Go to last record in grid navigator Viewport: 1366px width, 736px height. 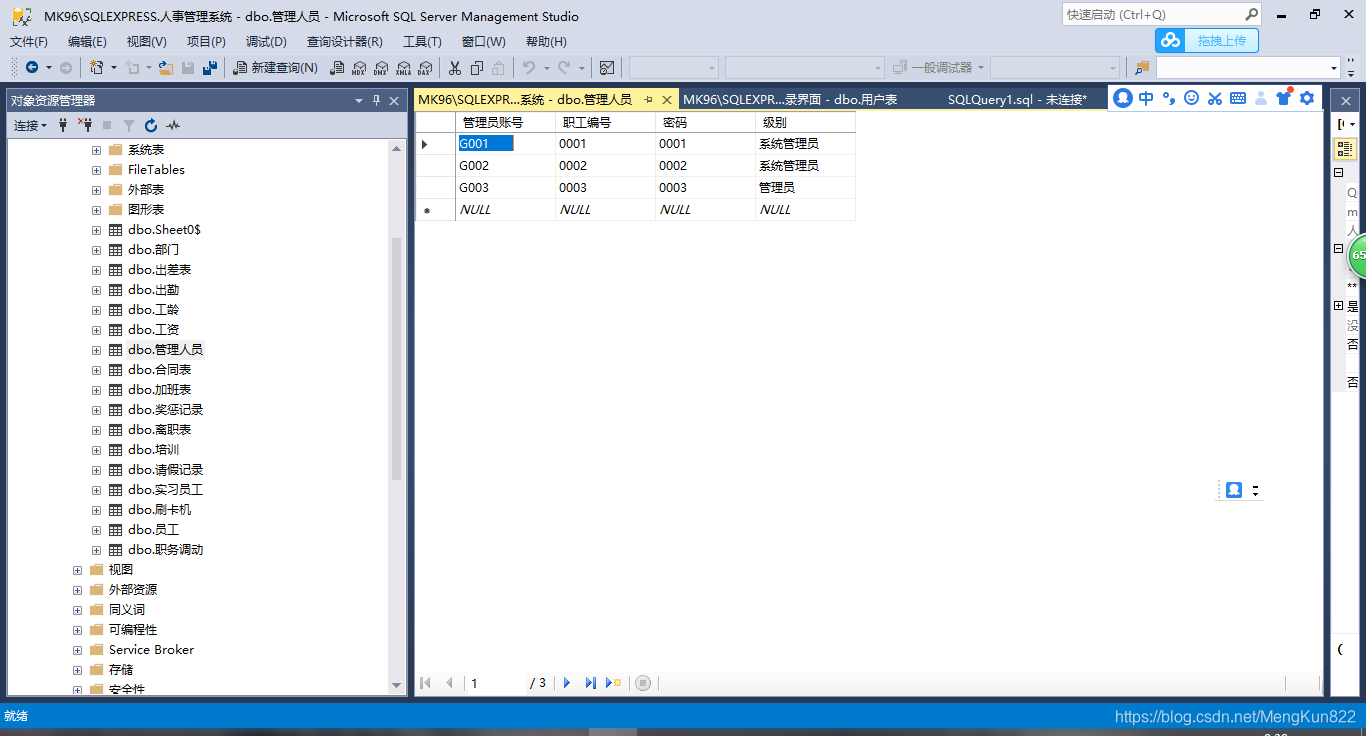pyautogui.click(x=590, y=683)
